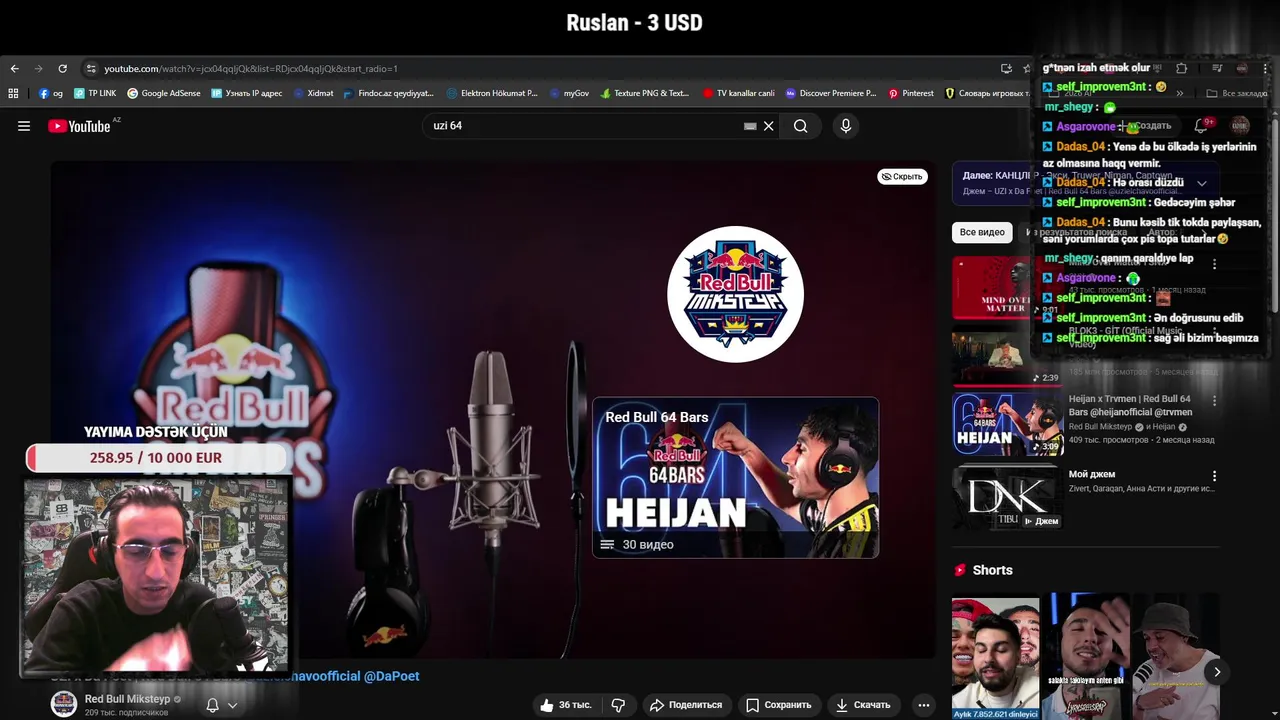Open Red Bull Miksteyp channel name below video
Image resolution: width=1280 pixels, height=720 pixels.
(x=127, y=699)
